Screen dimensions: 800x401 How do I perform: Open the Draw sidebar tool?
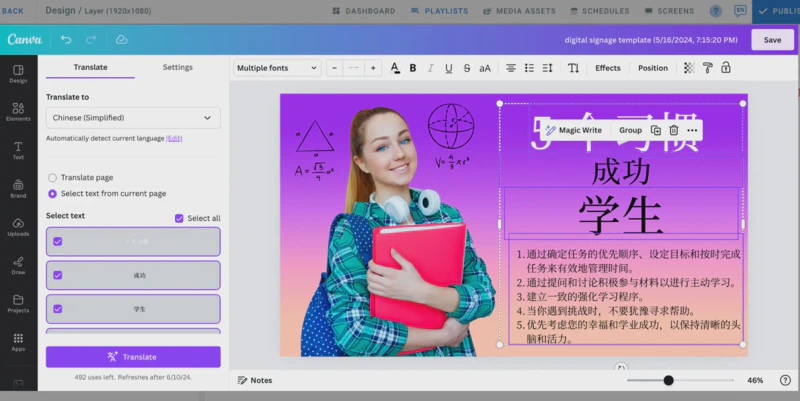(18, 265)
